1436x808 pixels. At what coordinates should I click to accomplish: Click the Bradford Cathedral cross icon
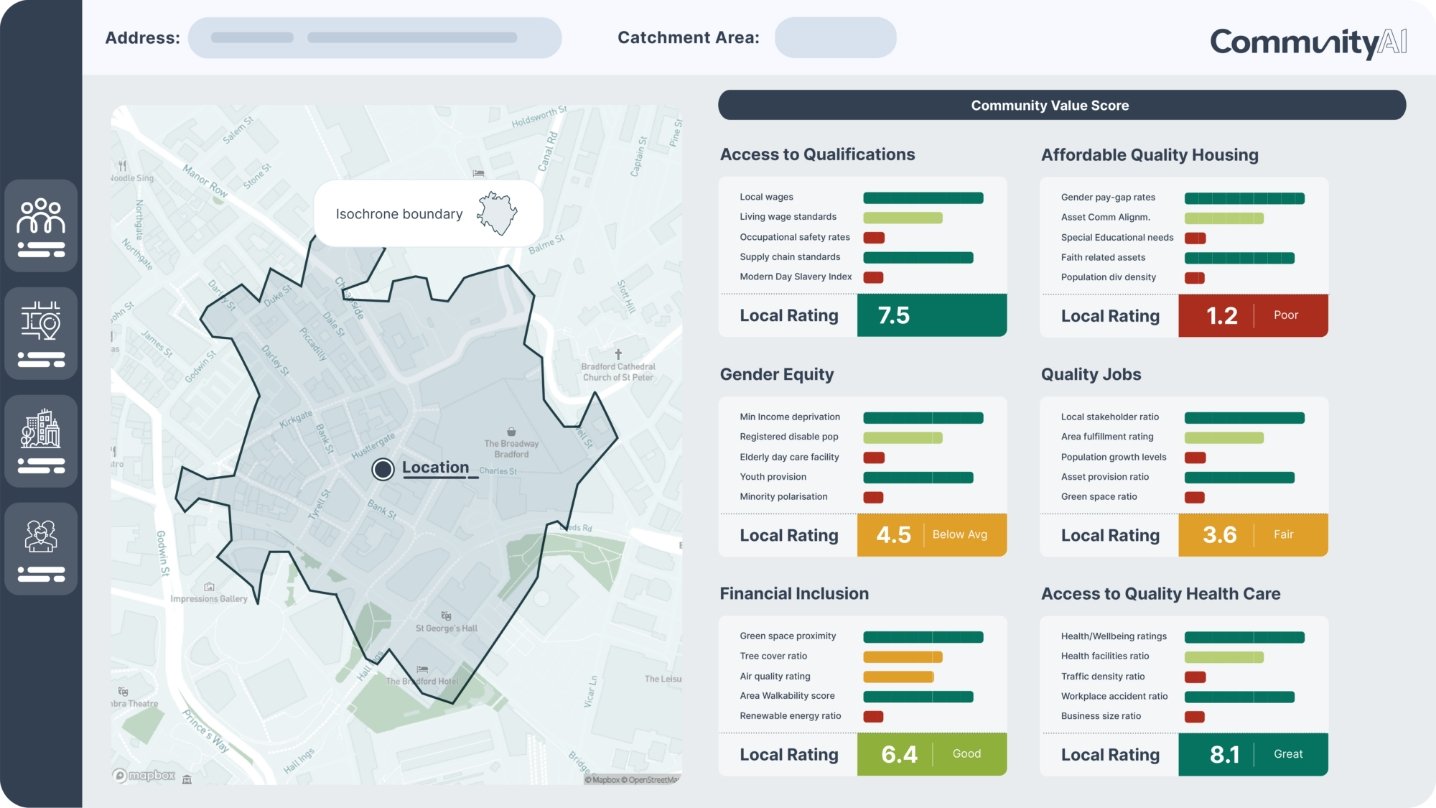[x=618, y=354]
